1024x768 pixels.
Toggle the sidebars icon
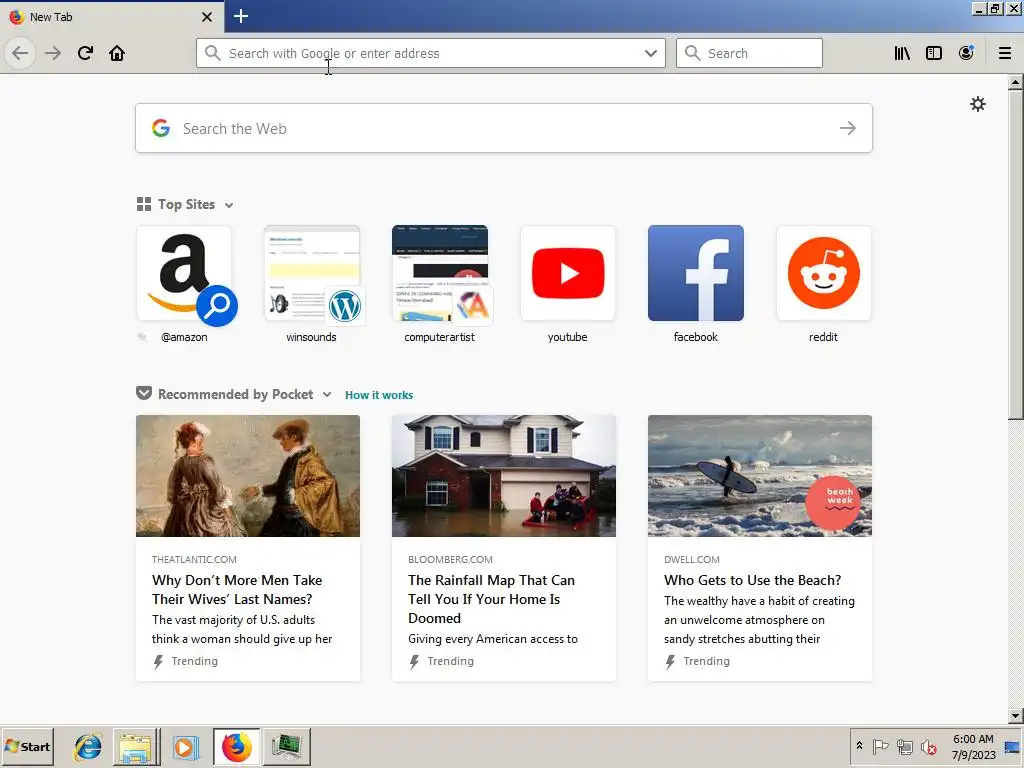click(934, 53)
